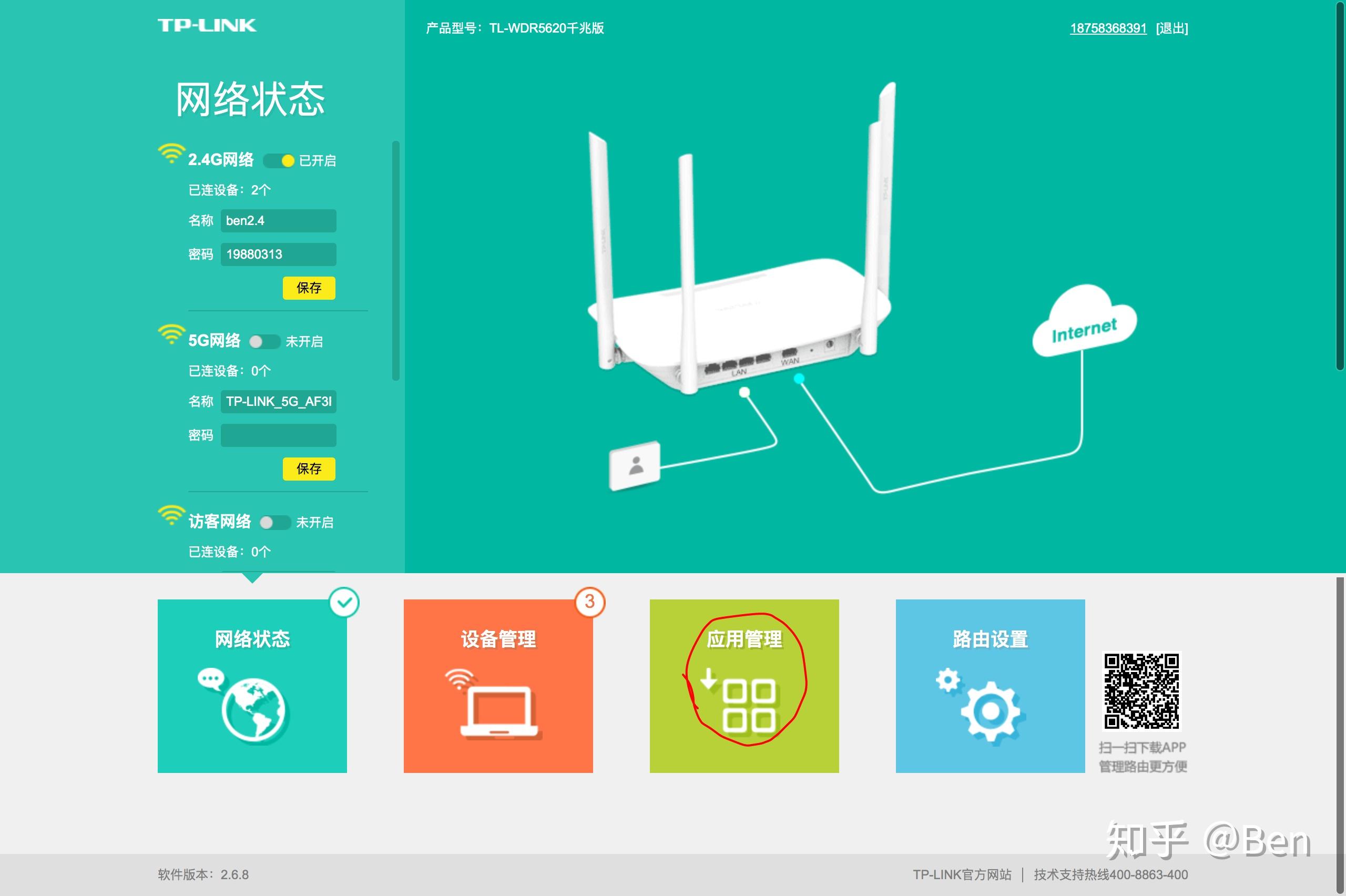The height and width of the screenshot is (896, 1346).
Task: Click 已连设备: 2个 under 2.4G network
Action: tap(230, 190)
